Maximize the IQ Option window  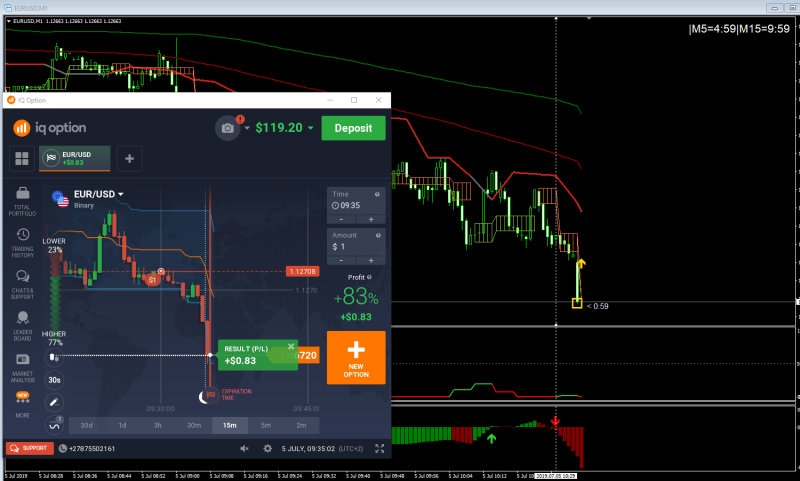pyautogui.click(x=354, y=100)
